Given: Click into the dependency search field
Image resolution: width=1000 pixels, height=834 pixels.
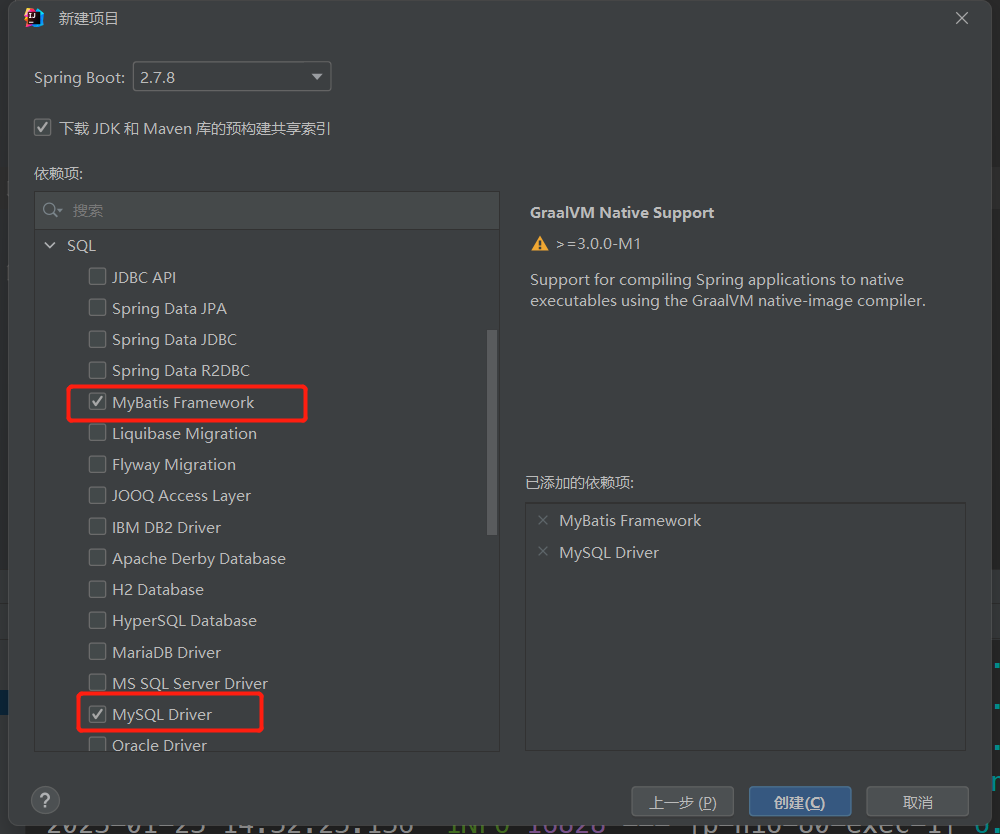Looking at the screenshot, I should point(280,210).
